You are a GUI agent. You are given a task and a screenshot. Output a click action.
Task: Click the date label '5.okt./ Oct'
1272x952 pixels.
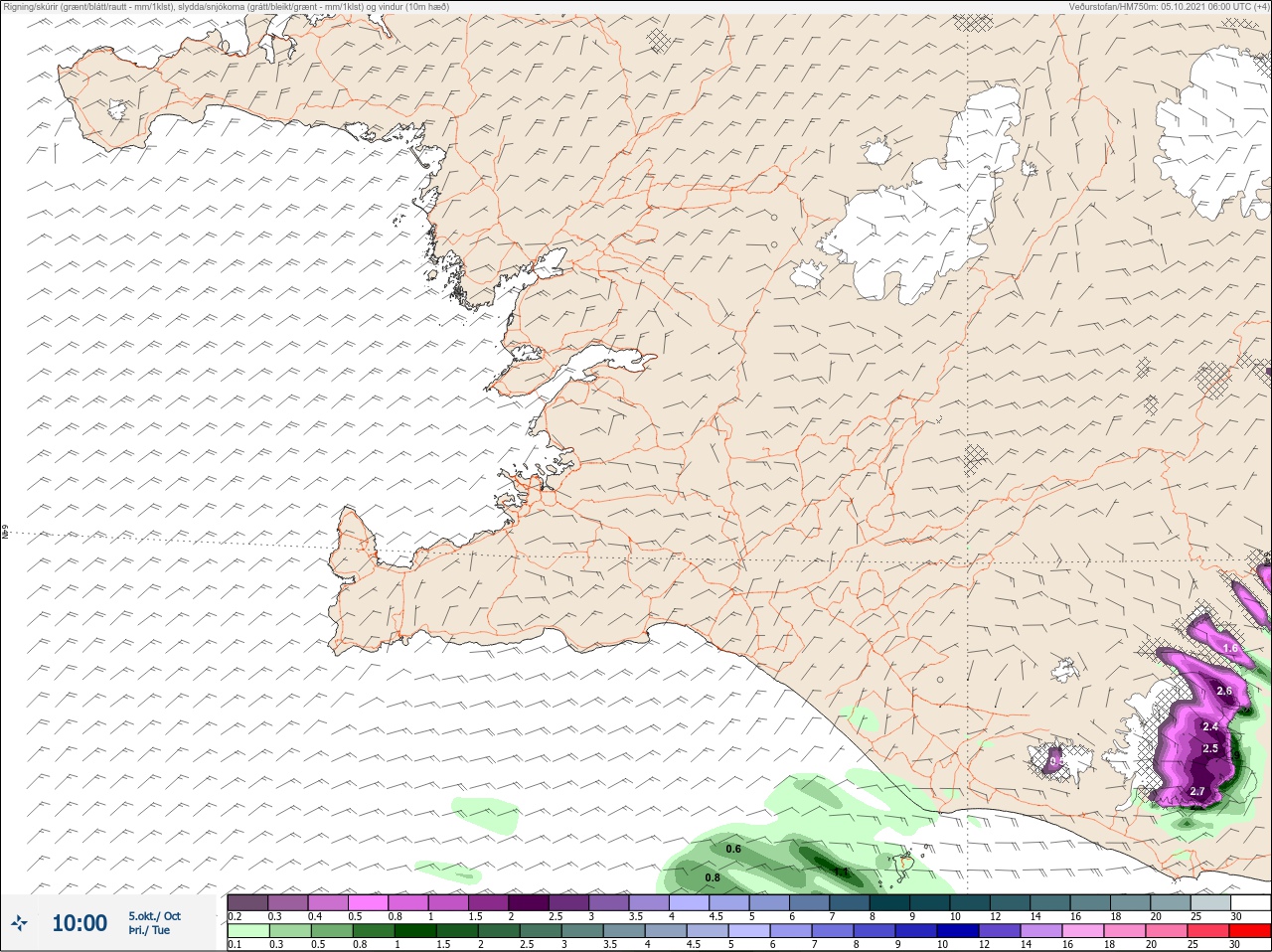pyautogui.click(x=154, y=916)
